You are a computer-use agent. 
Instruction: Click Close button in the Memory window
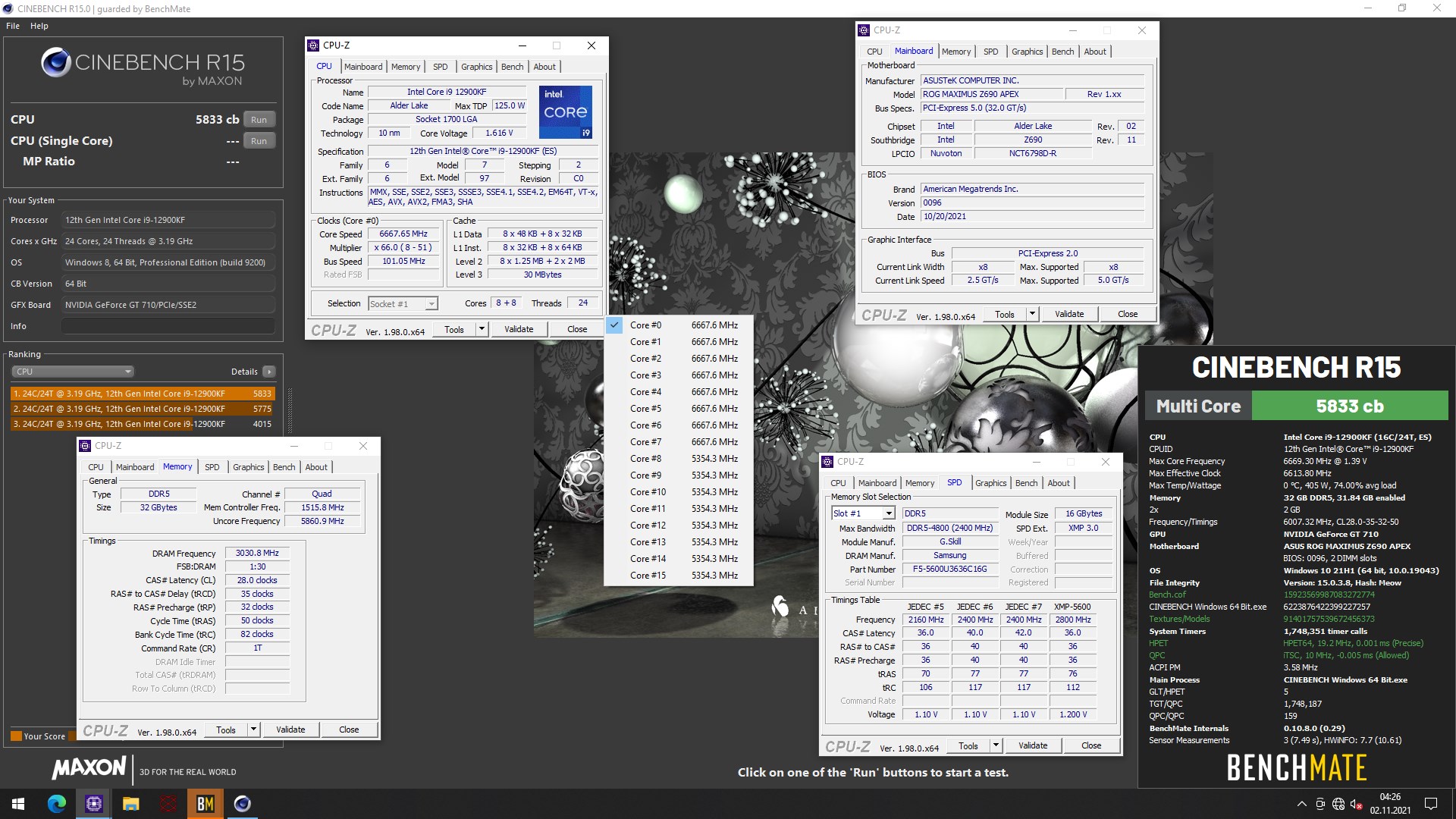pyautogui.click(x=349, y=730)
